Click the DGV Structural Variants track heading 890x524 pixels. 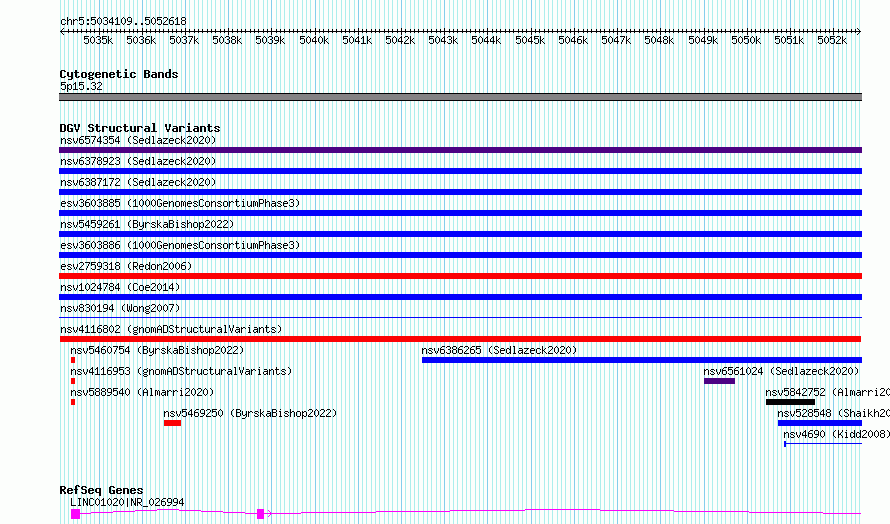140,128
